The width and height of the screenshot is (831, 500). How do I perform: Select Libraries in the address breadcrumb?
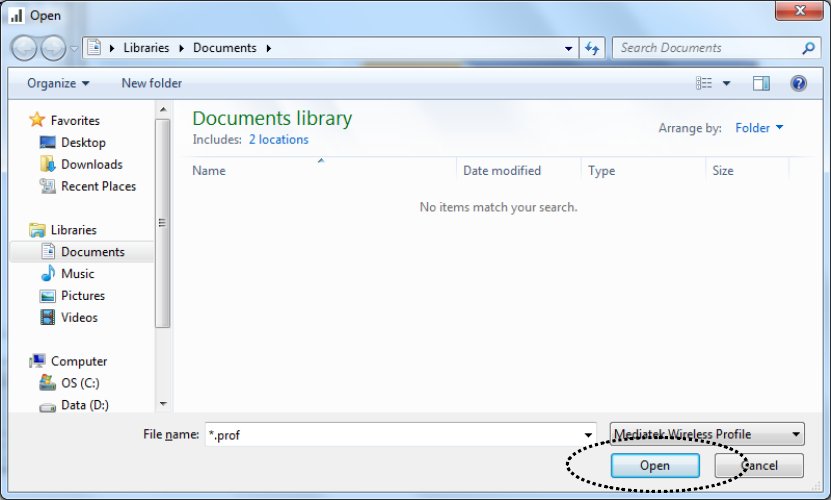coord(146,48)
